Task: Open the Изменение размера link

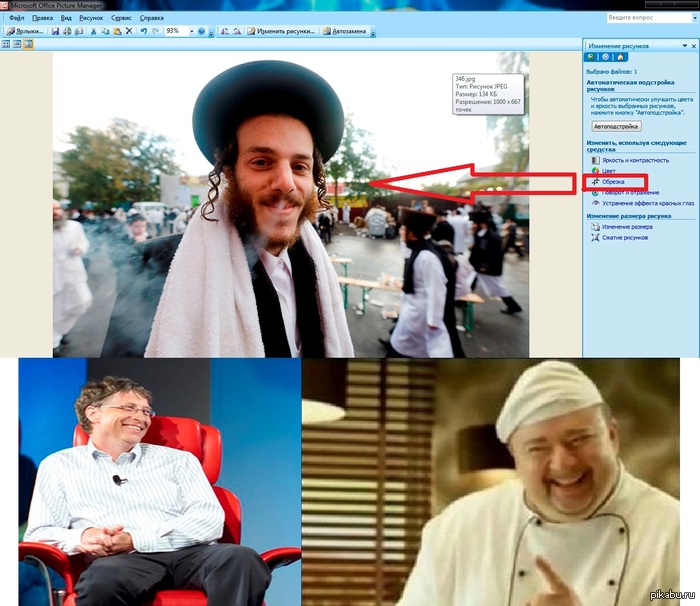Action: (627, 227)
